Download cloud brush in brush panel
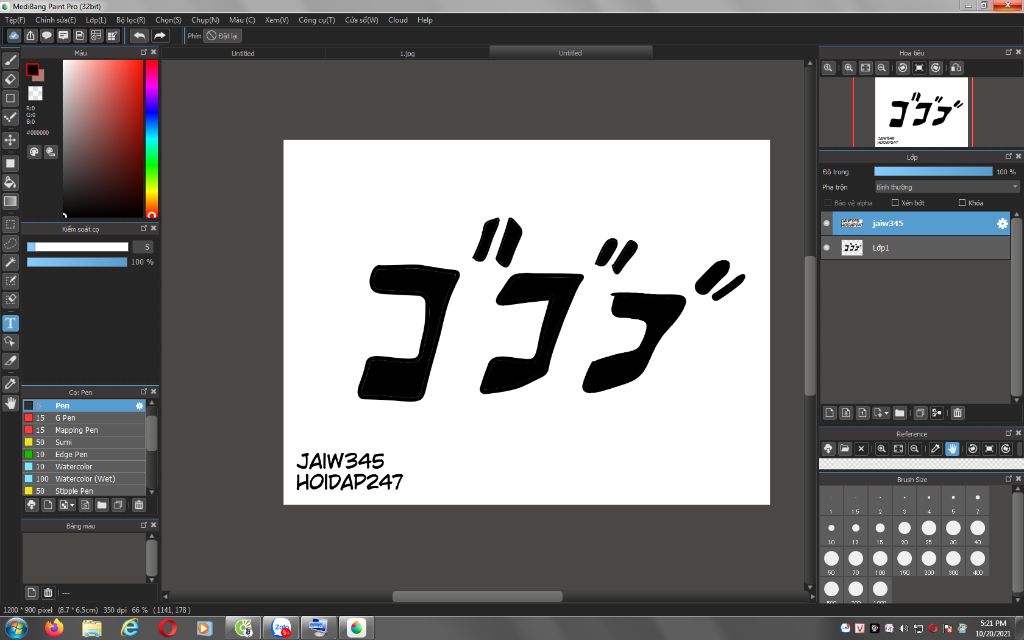The image size is (1024, 640). click(31, 505)
